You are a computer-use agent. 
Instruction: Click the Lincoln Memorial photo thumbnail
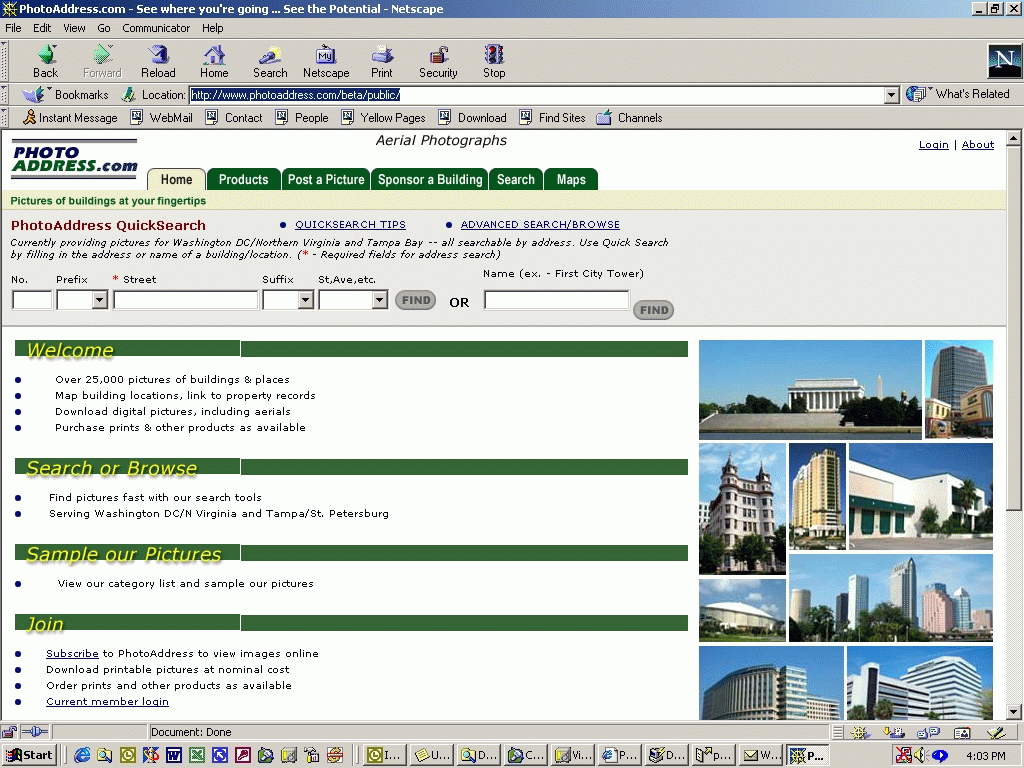click(810, 390)
